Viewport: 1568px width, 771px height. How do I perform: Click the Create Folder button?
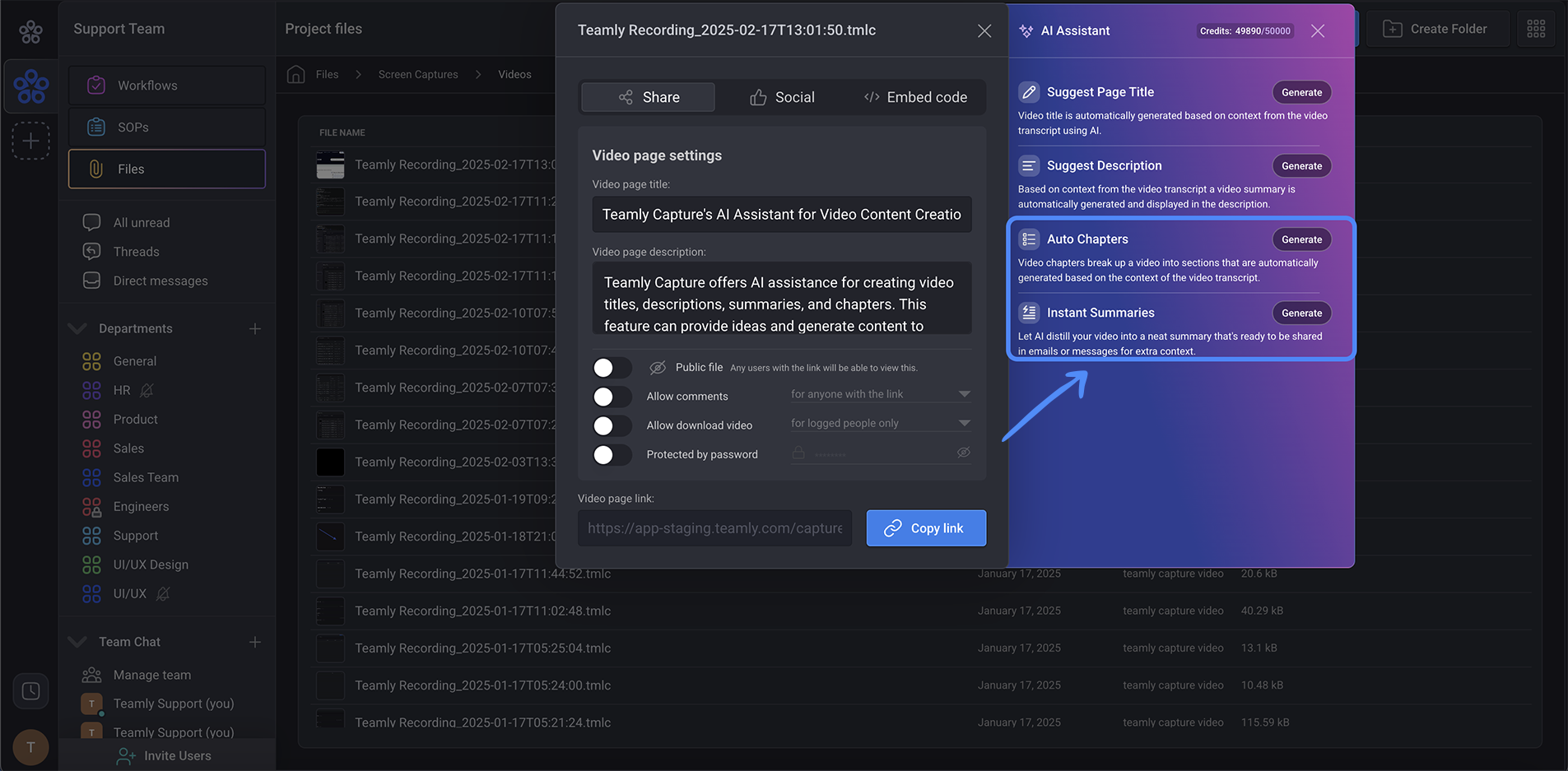click(1438, 29)
